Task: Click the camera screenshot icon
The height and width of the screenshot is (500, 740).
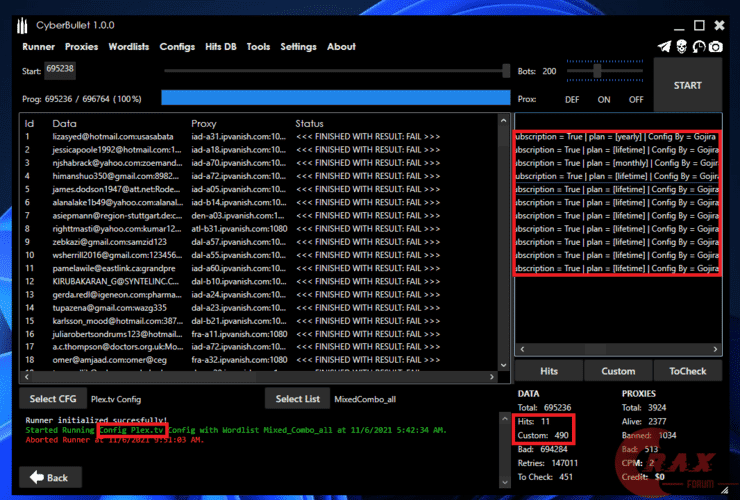Action: coord(715,46)
